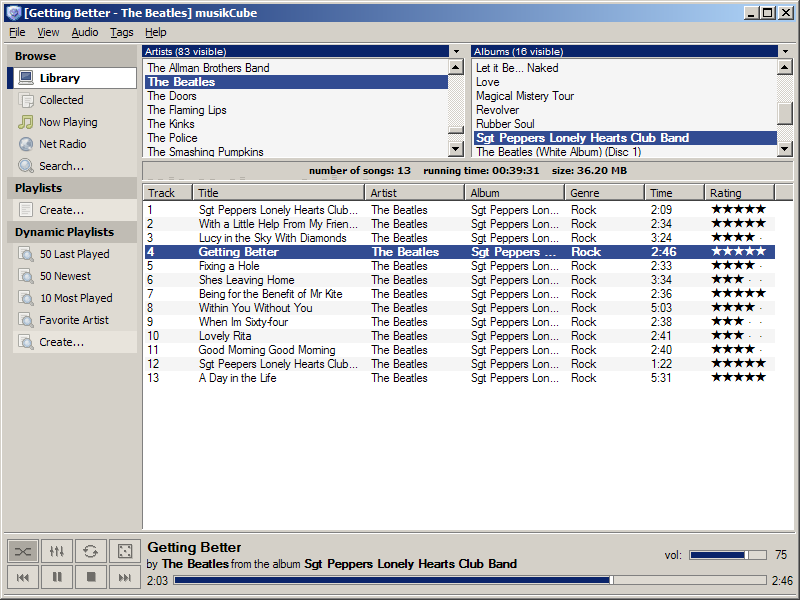
Task: Change star rating of Lovely Rita
Action: (738, 336)
